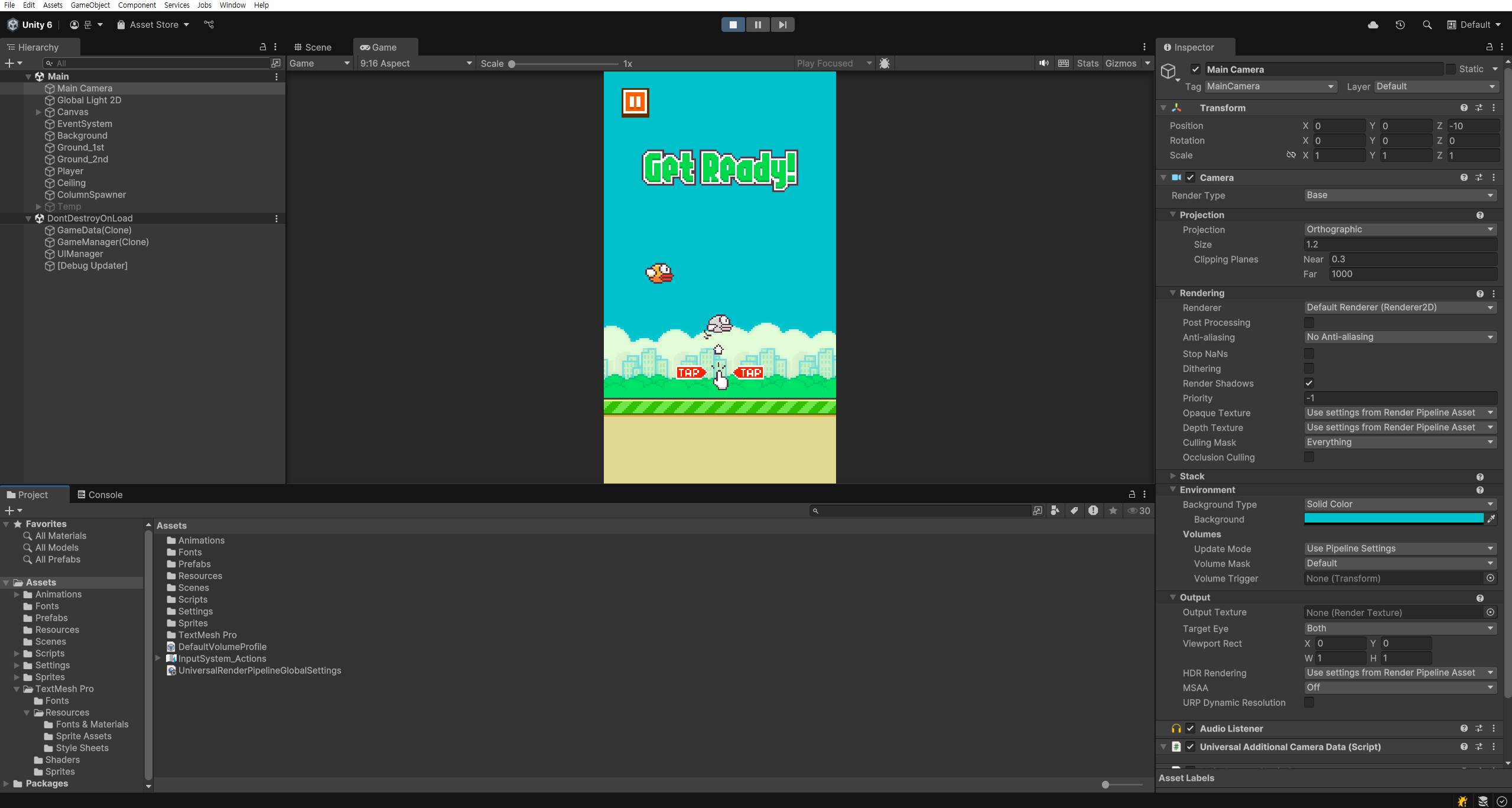The height and width of the screenshot is (808, 1512).
Task: Toggle the Game view mute audio icon
Action: click(x=1044, y=63)
